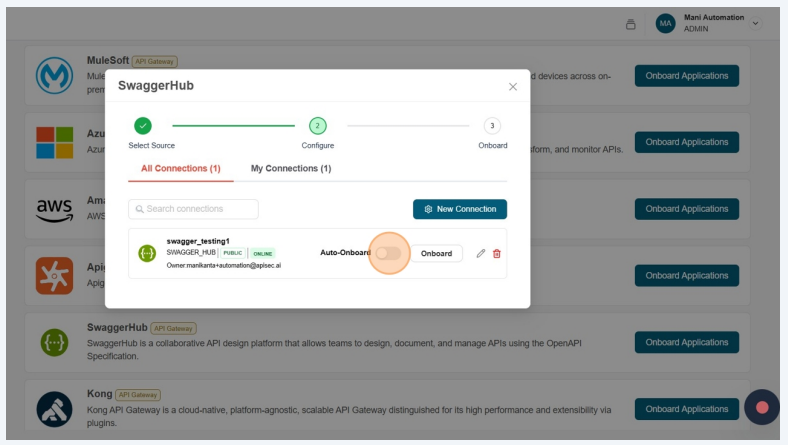Click the swagger_testing1 connection logo icon
This screenshot has width=788, height=445.
point(147,253)
